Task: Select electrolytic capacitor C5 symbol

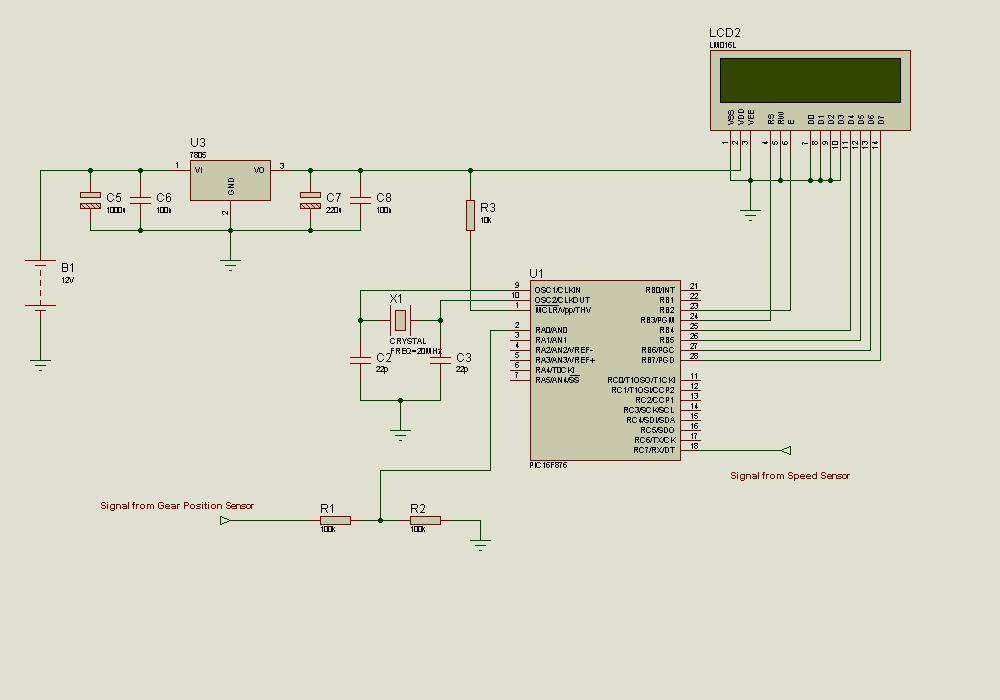Action: click(x=91, y=201)
